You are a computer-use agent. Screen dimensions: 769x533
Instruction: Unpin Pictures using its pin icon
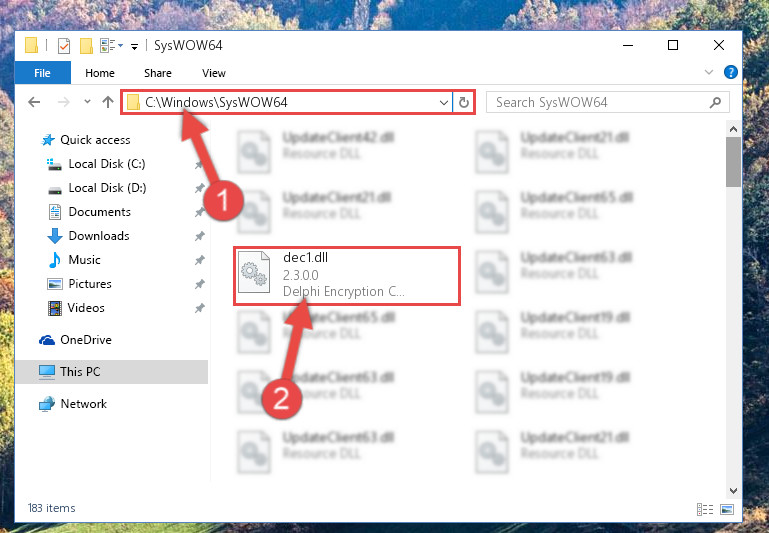tap(200, 284)
